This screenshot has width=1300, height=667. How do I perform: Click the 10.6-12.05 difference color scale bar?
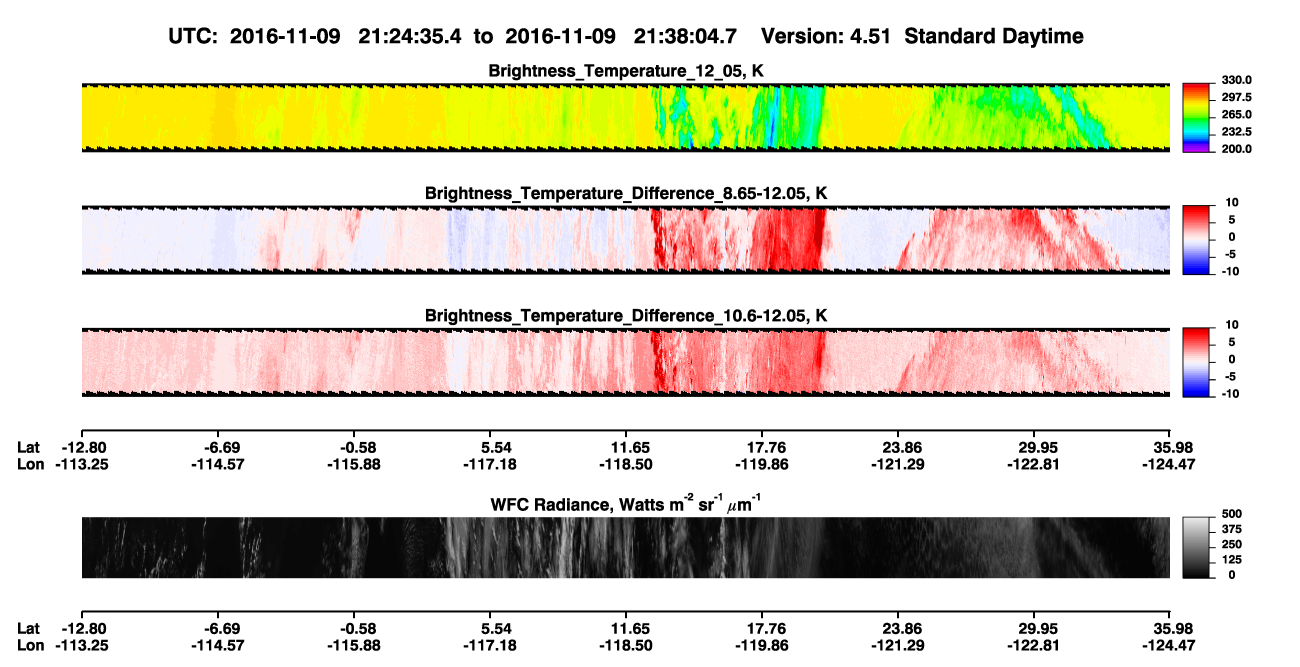(1196, 360)
